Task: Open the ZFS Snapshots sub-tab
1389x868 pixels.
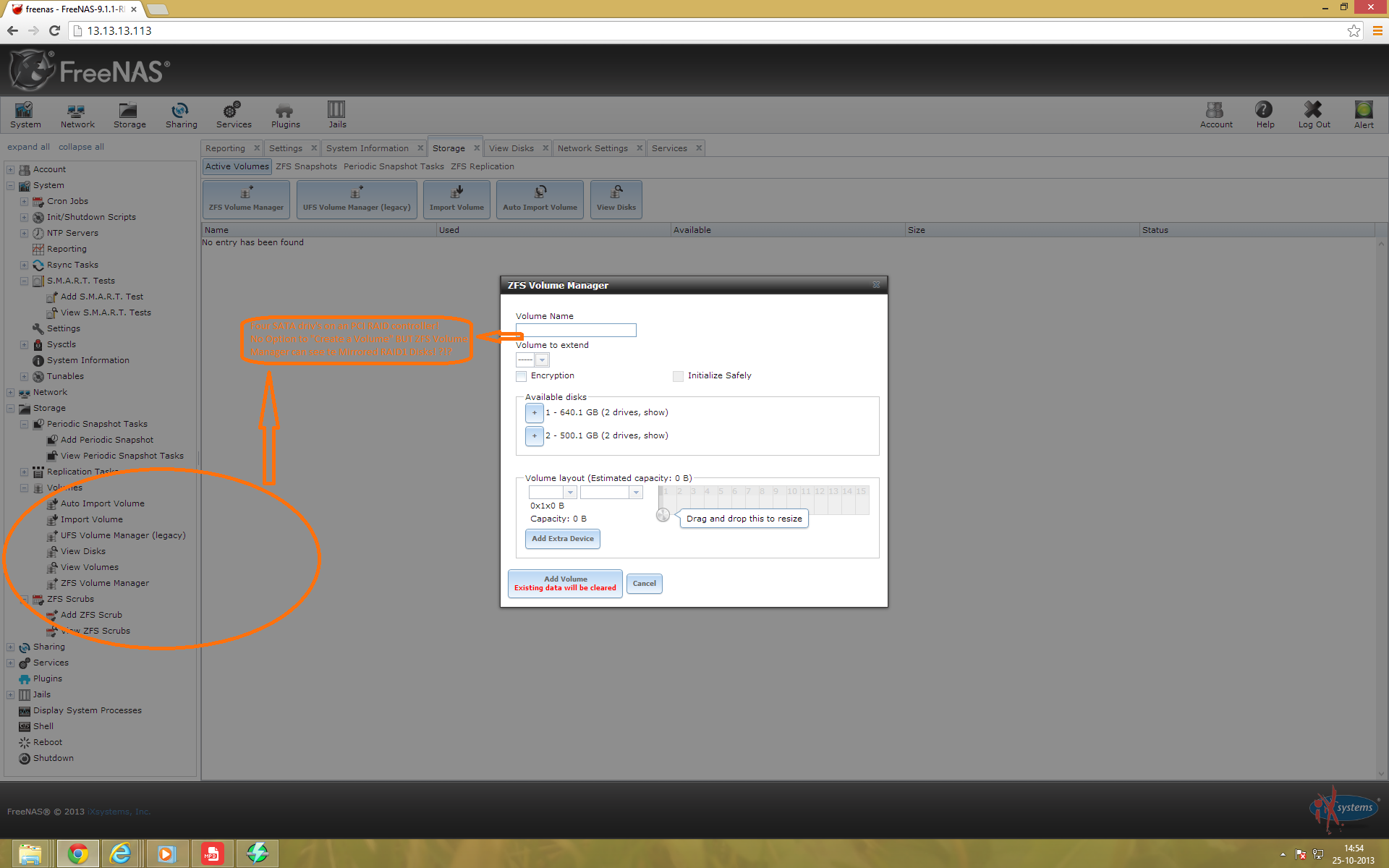Action: click(x=306, y=166)
